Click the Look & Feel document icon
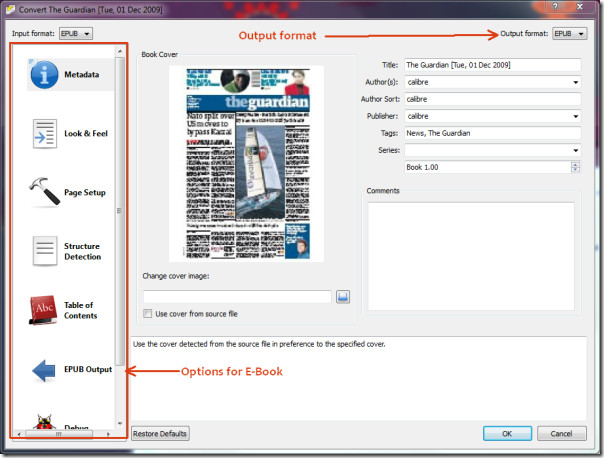Viewport: 604px width, 458px height. 45,134
